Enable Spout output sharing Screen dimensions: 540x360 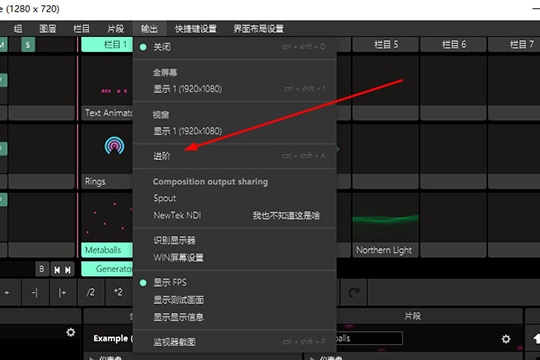tap(235, 198)
